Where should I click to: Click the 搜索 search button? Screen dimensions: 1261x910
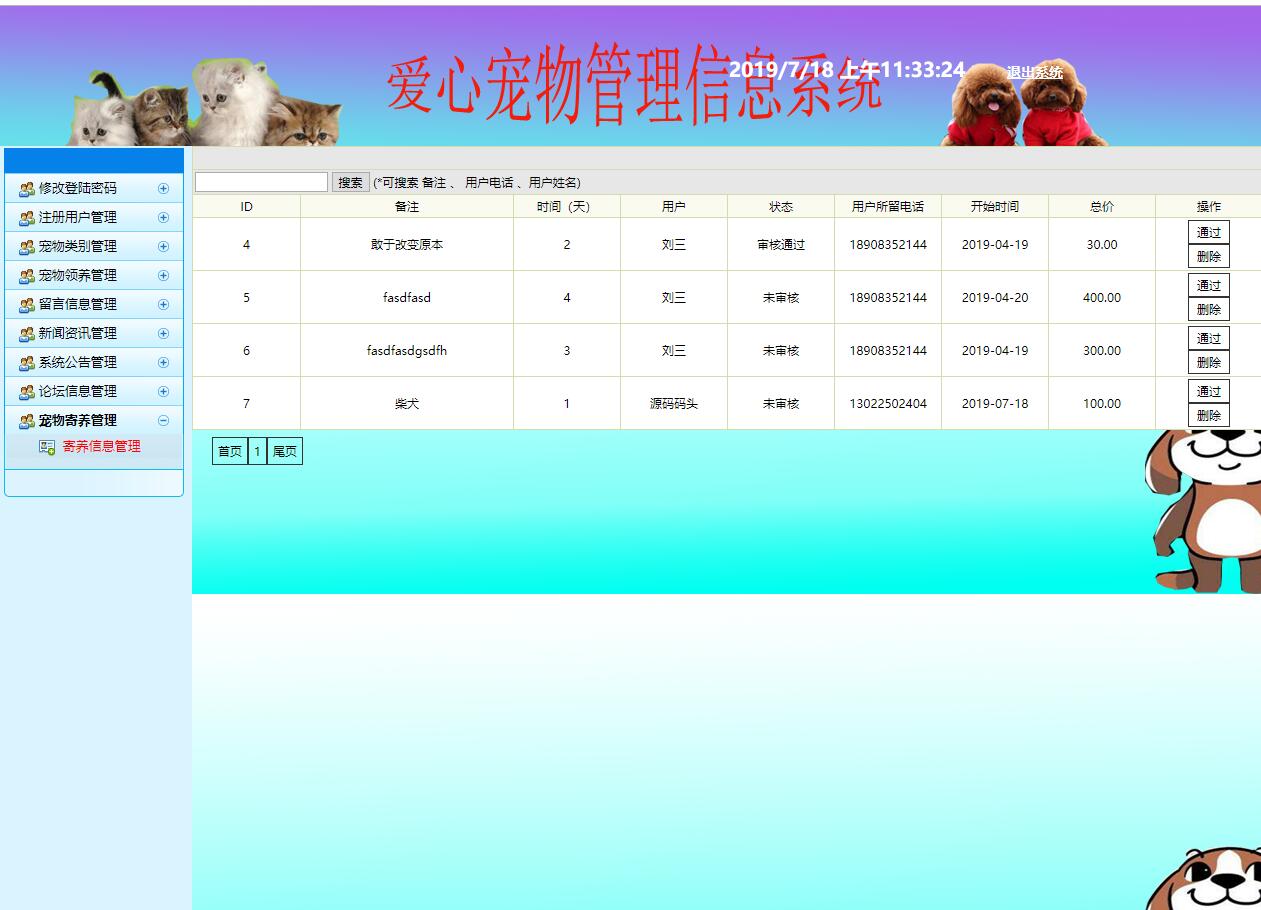(x=349, y=181)
